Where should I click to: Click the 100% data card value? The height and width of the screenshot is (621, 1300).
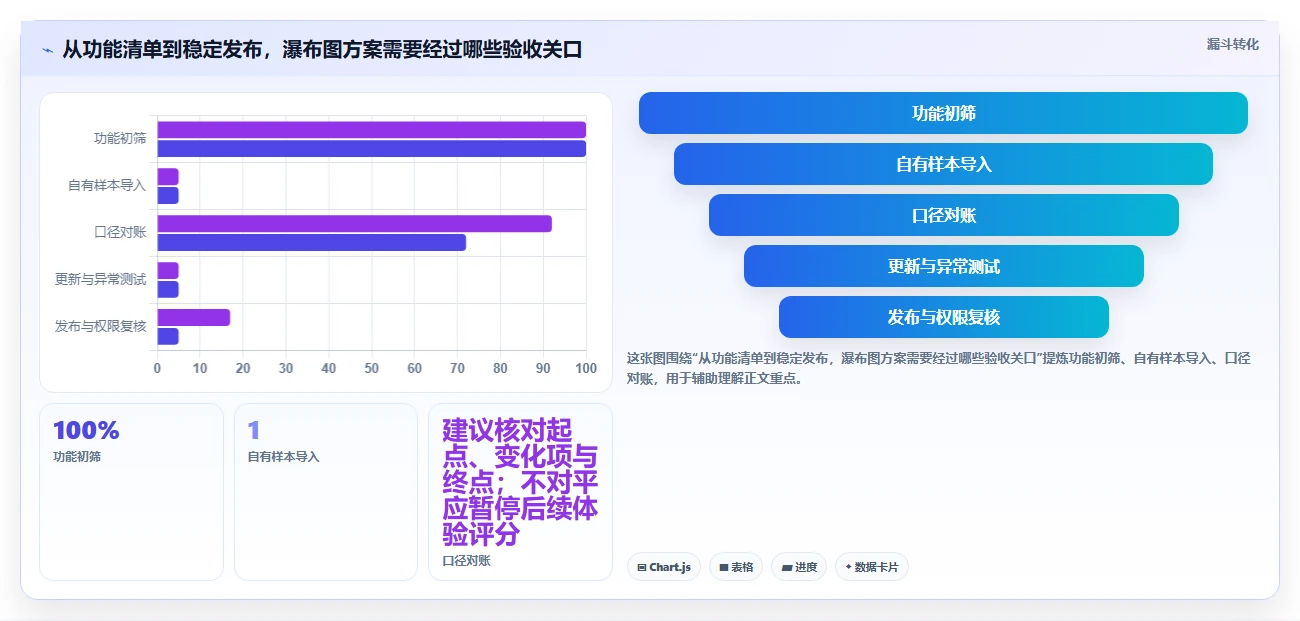pos(86,431)
